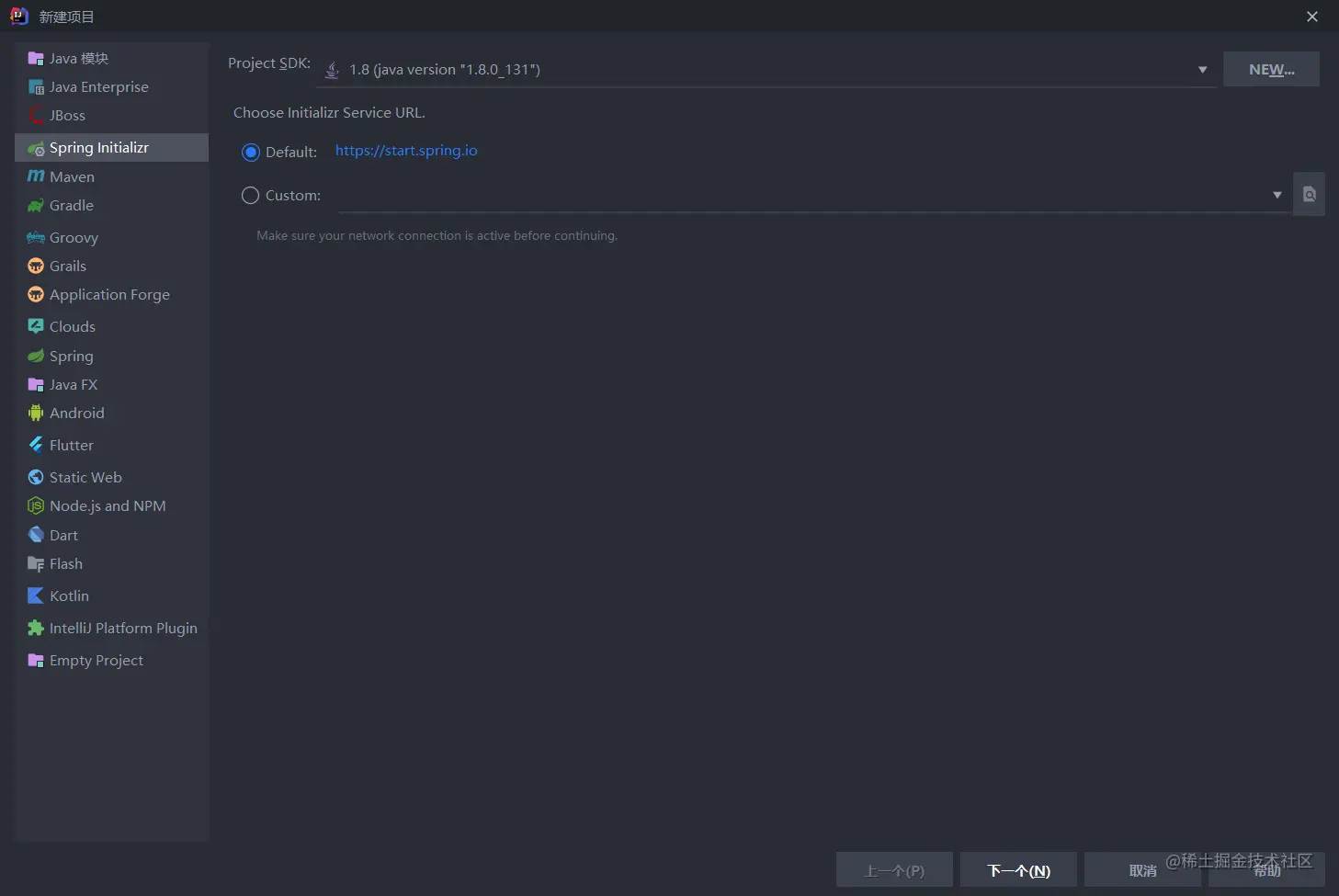Image resolution: width=1339 pixels, height=896 pixels.
Task: Select IntelliJ Platform Plugin text entry
Action: [x=123, y=629]
